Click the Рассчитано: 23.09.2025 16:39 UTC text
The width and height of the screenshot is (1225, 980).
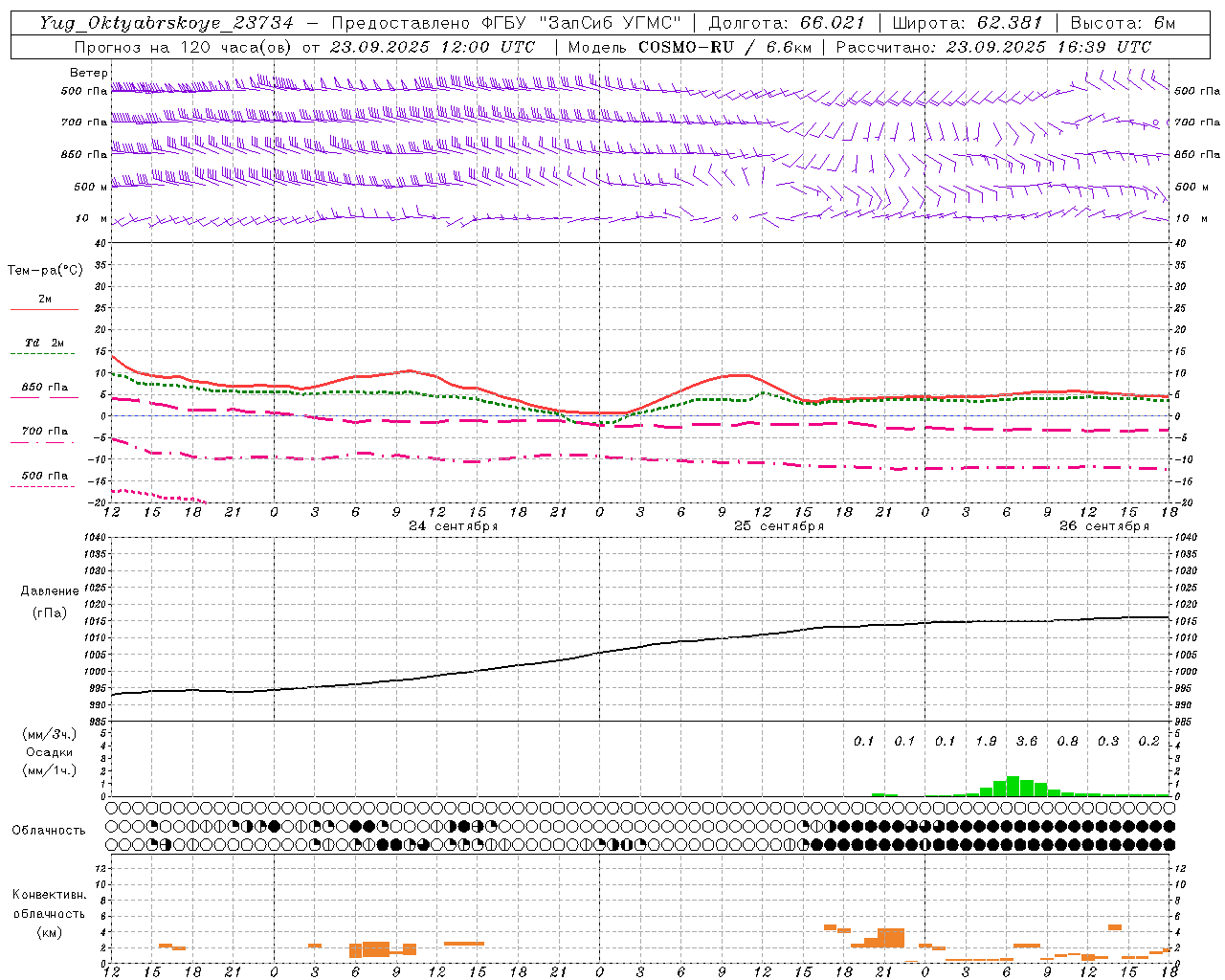[x=993, y=47]
